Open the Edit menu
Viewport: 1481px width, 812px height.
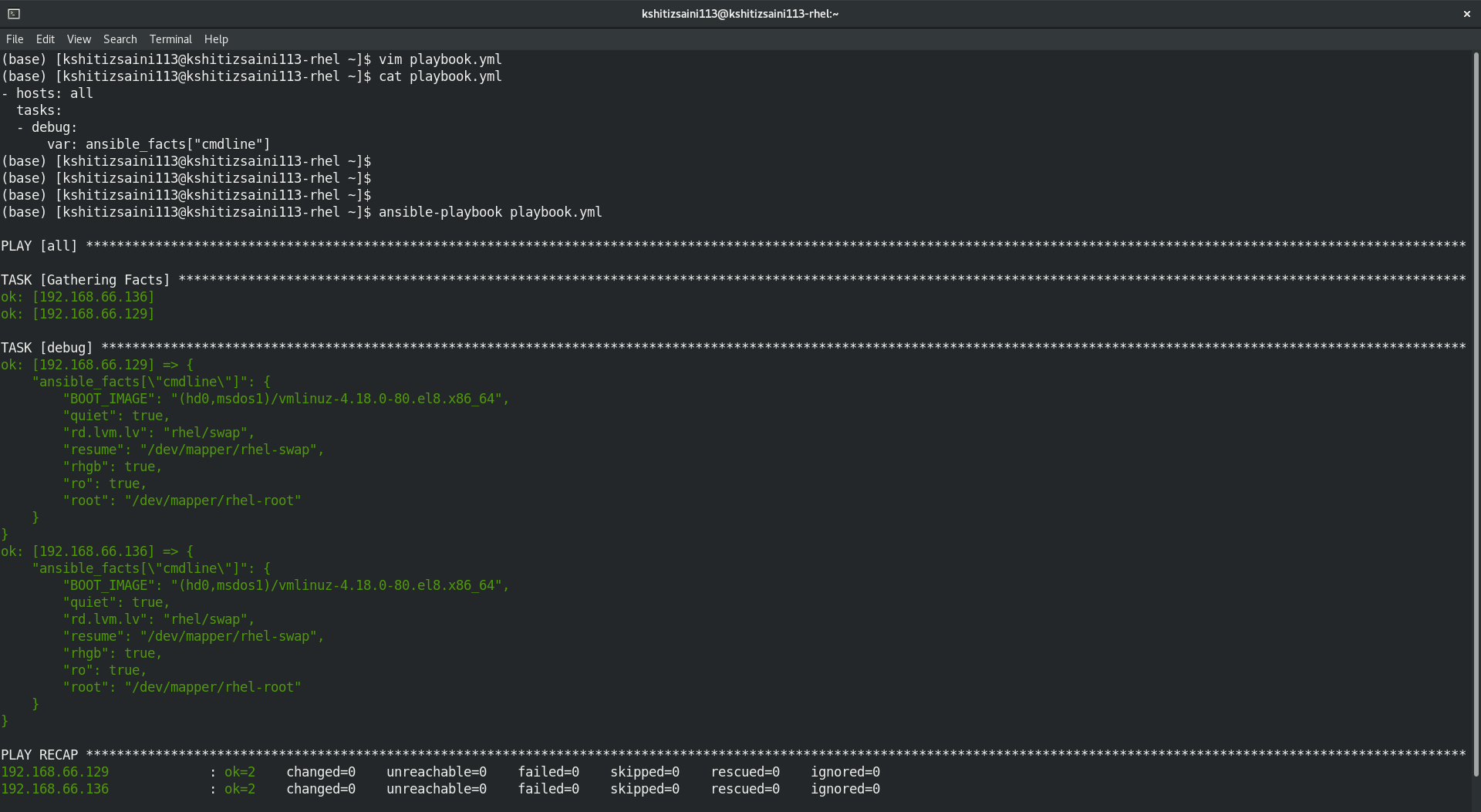46,39
